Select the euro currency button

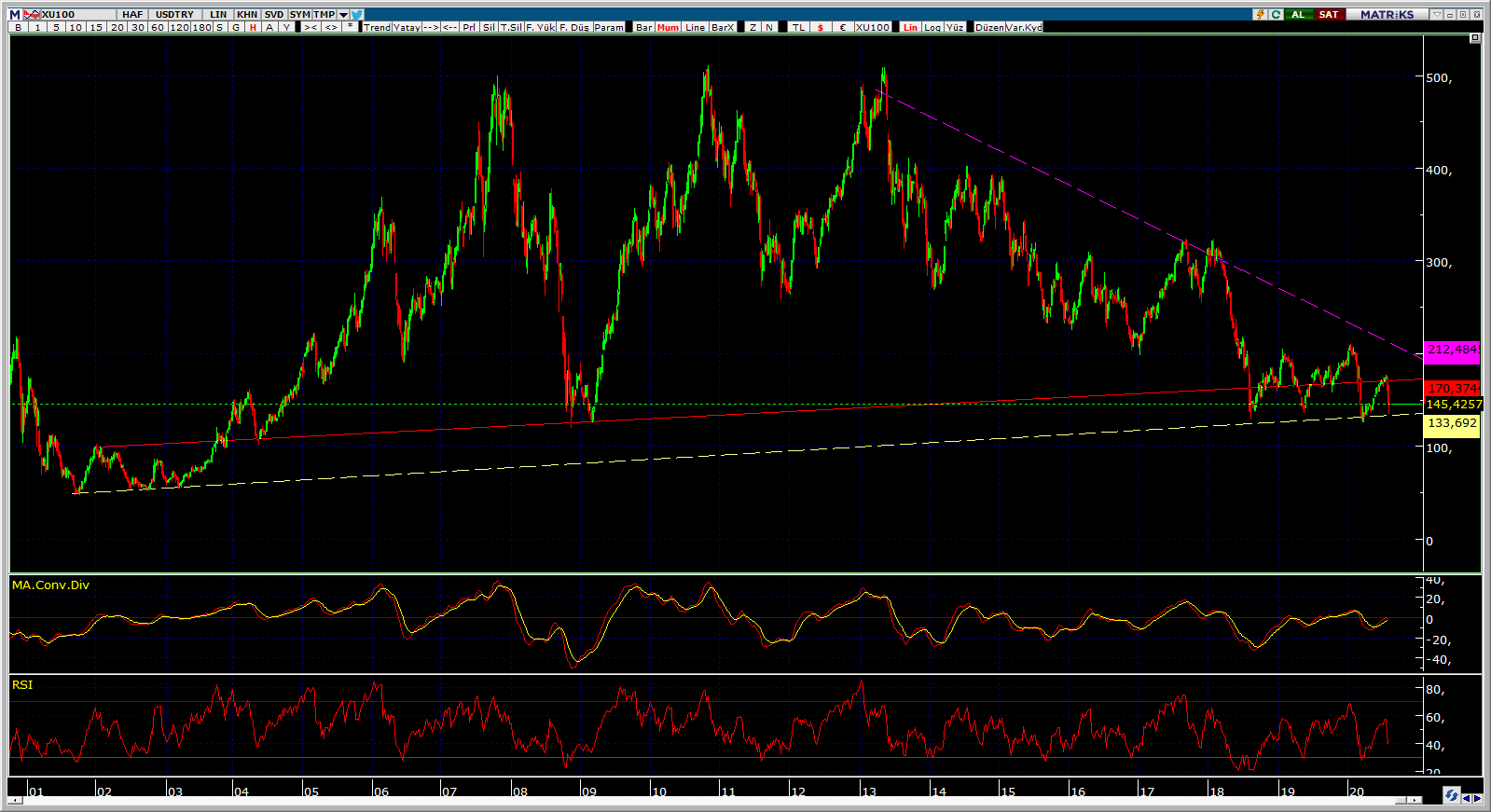(x=843, y=27)
